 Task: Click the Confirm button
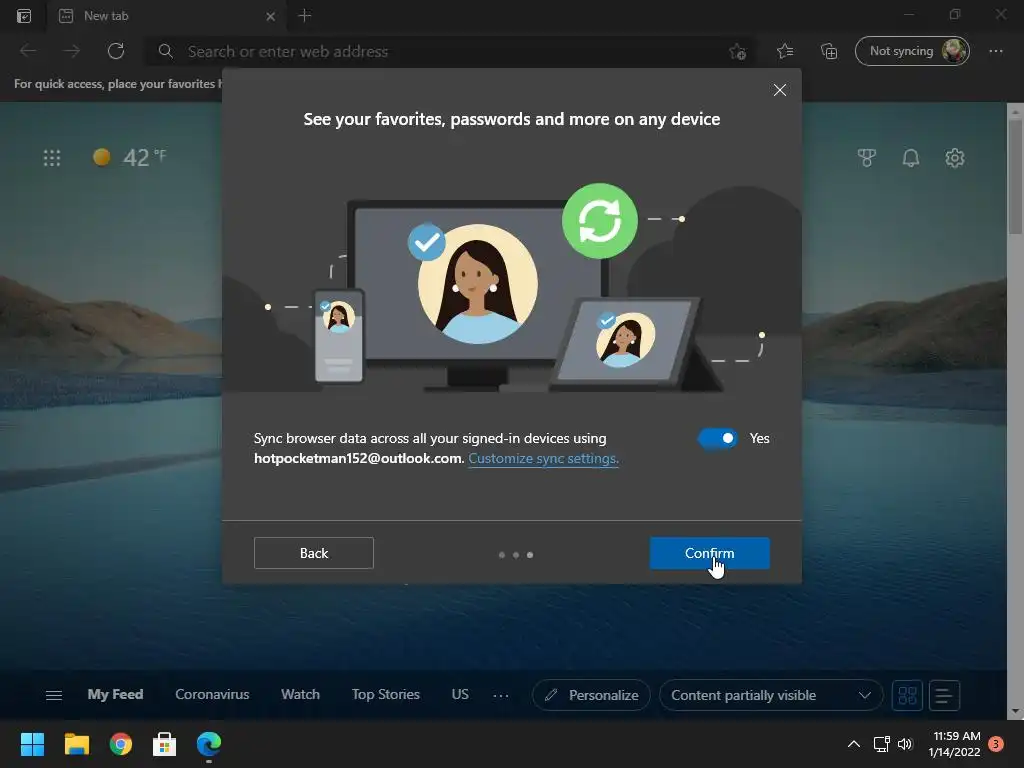pyautogui.click(x=709, y=553)
